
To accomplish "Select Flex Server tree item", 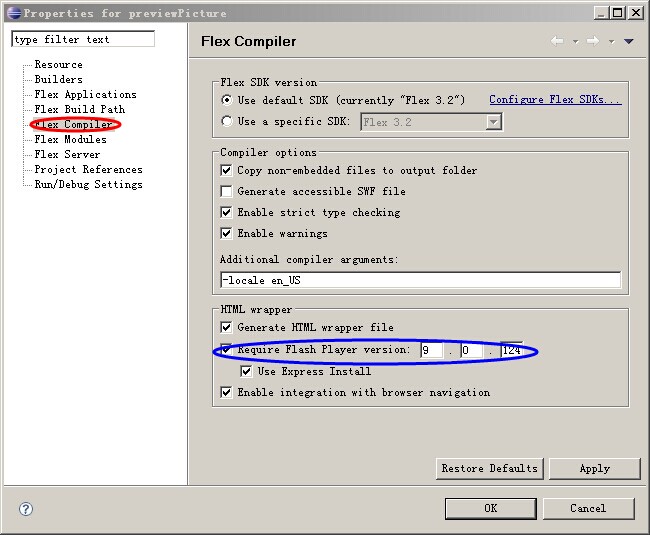I will tap(67, 154).
